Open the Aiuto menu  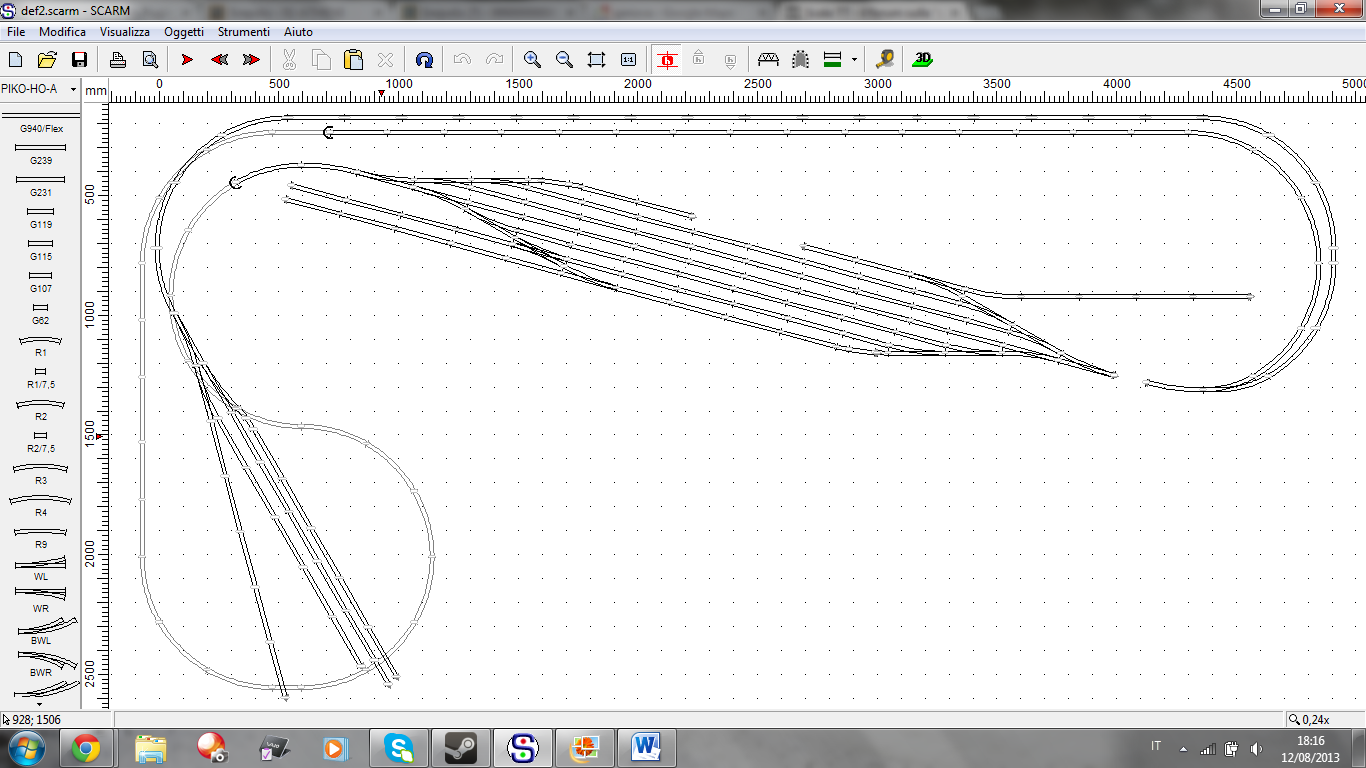(x=298, y=32)
